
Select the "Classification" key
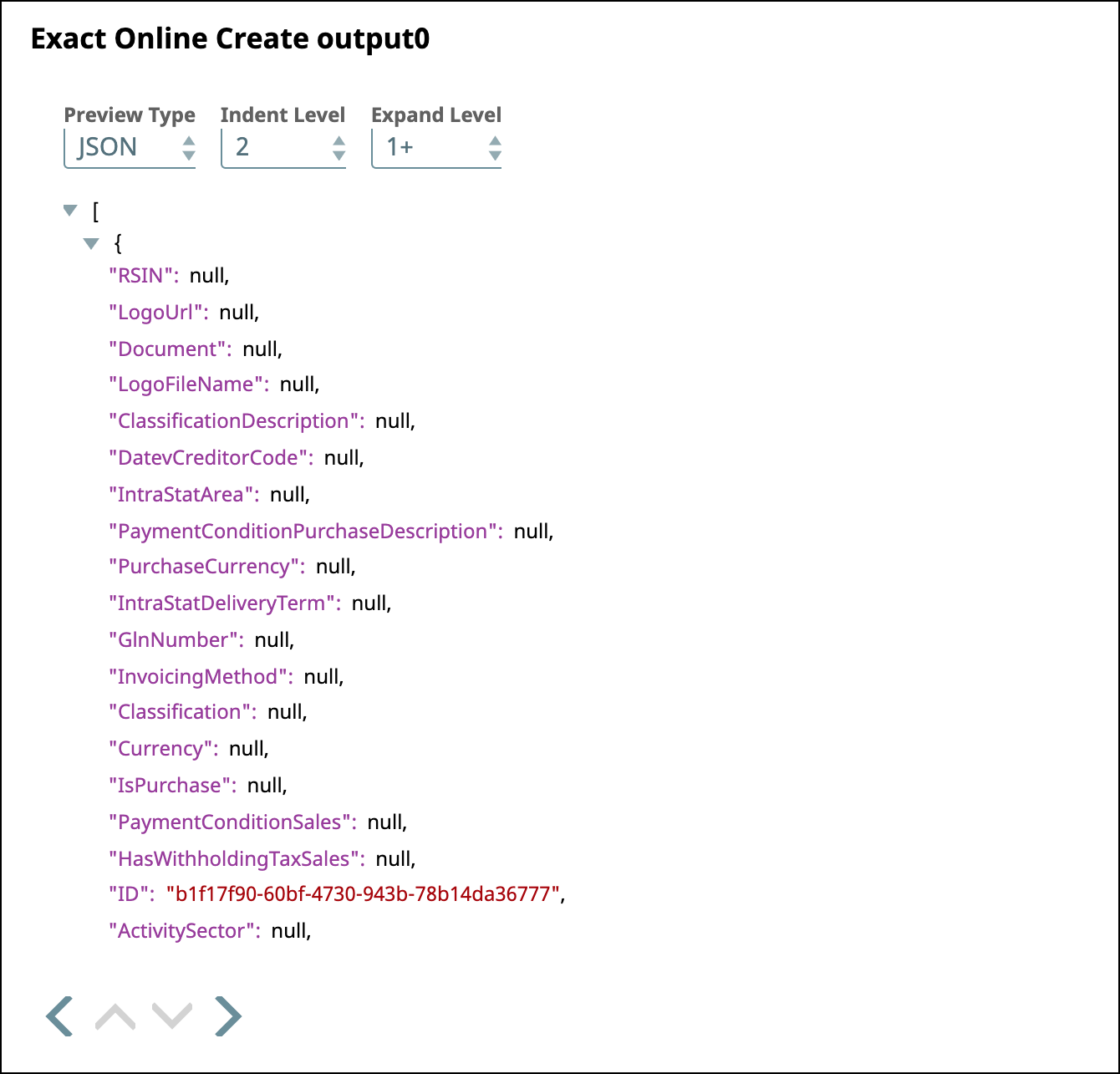(183, 712)
